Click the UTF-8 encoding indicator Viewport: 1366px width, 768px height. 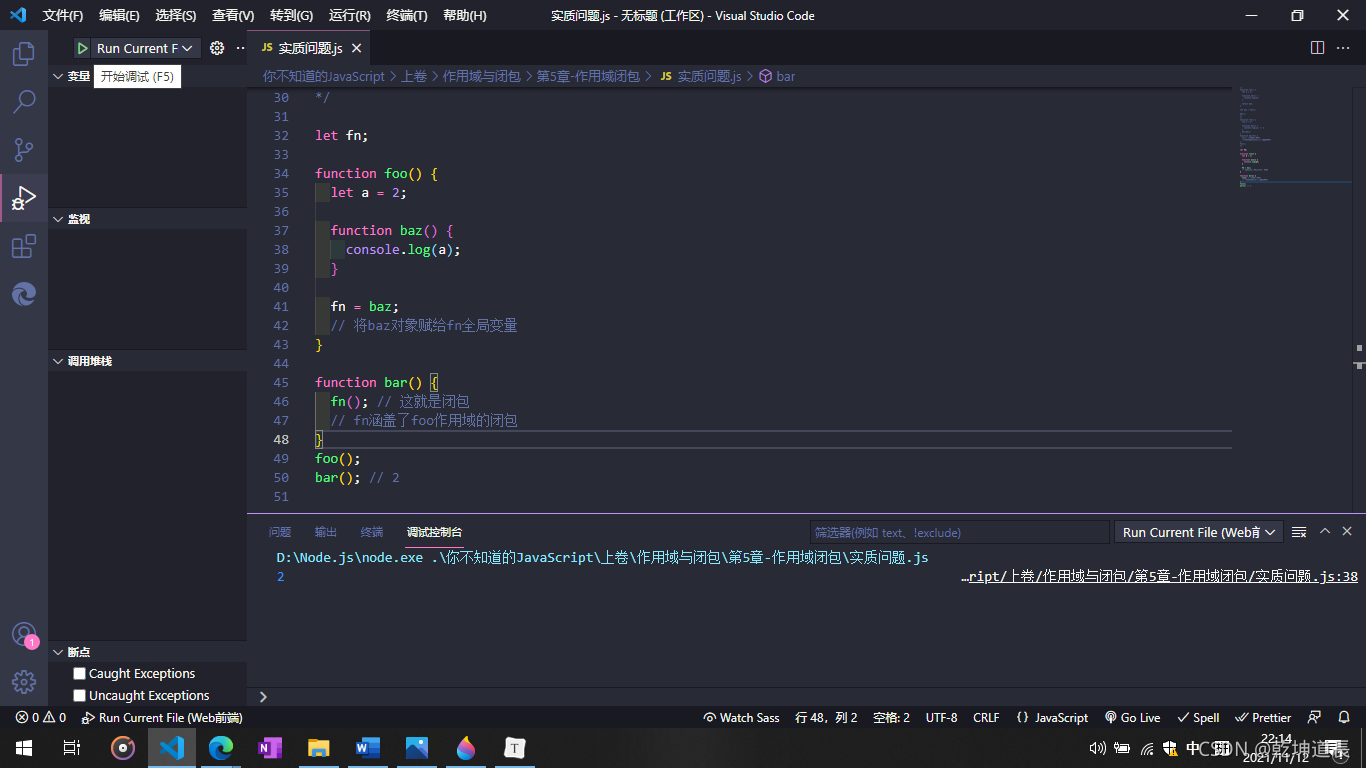(941, 718)
